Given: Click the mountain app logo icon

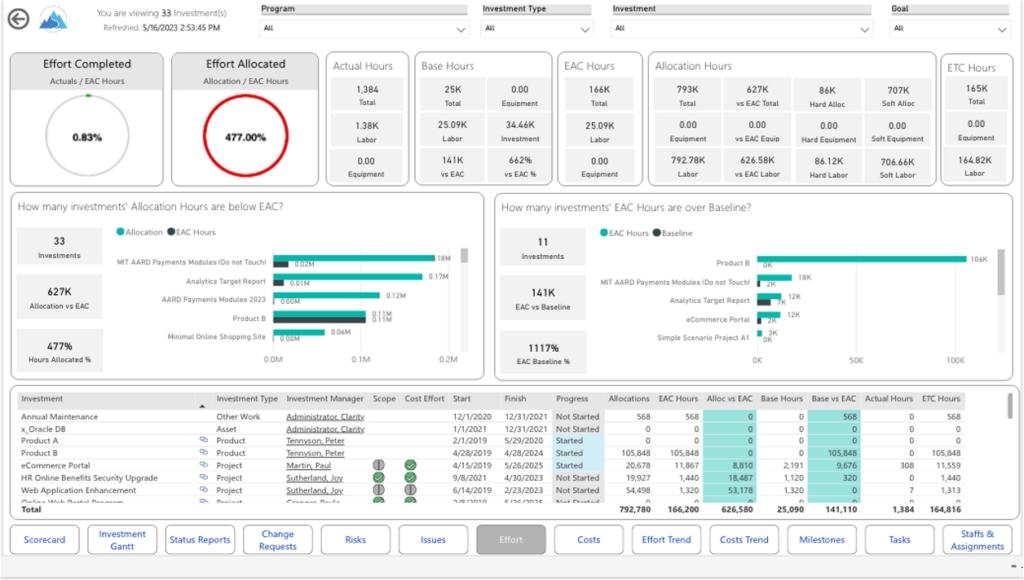Looking at the screenshot, I should click(x=54, y=18).
